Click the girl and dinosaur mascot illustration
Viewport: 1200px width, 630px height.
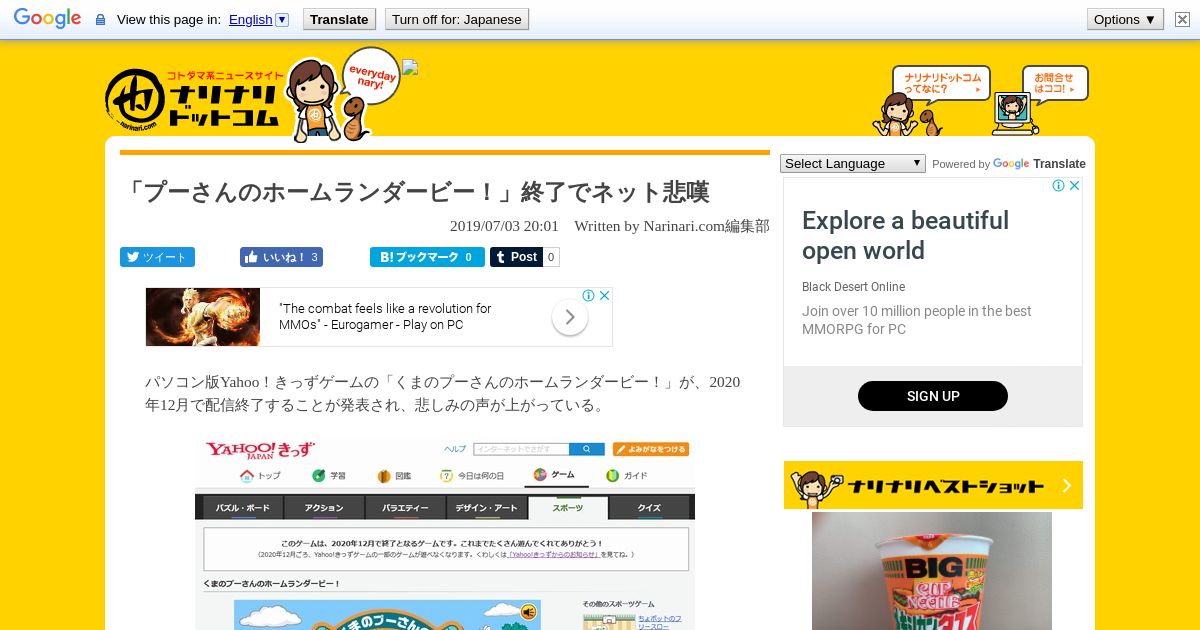(908, 114)
